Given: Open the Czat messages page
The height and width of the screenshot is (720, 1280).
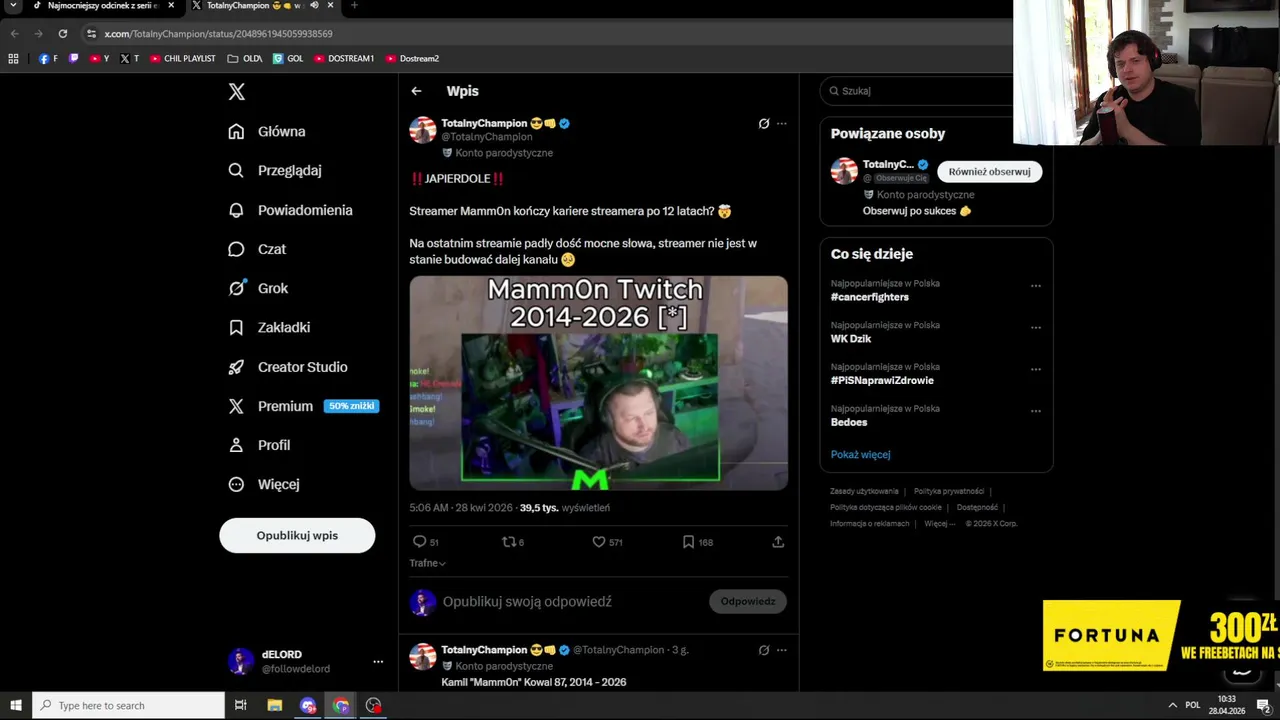Looking at the screenshot, I should click(x=257, y=249).
